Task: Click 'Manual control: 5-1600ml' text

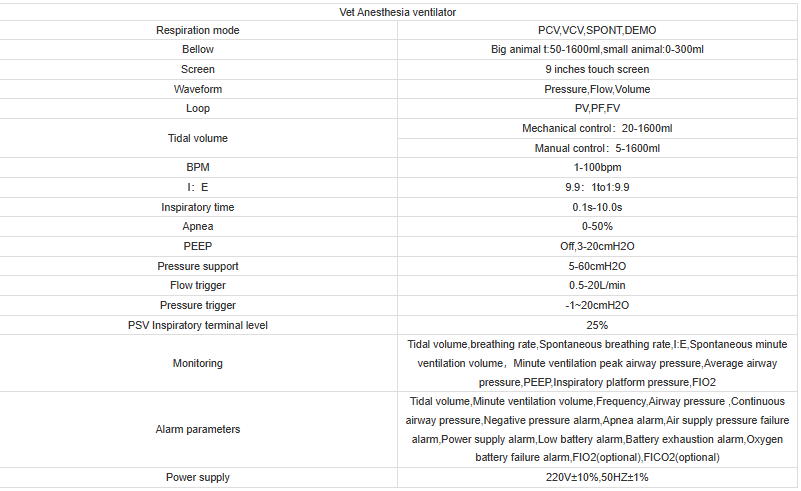Action: click(597, 148)
